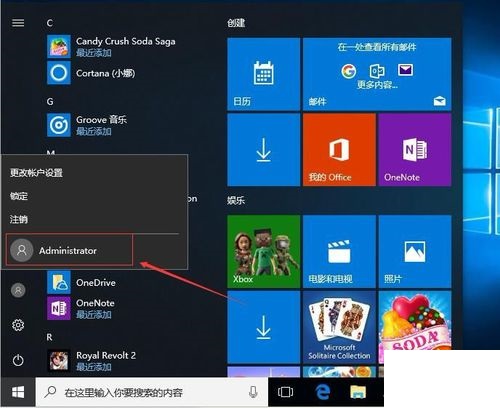Open the Xbox tile
This screenshot has width=500, height=408.
coord(263,251)
